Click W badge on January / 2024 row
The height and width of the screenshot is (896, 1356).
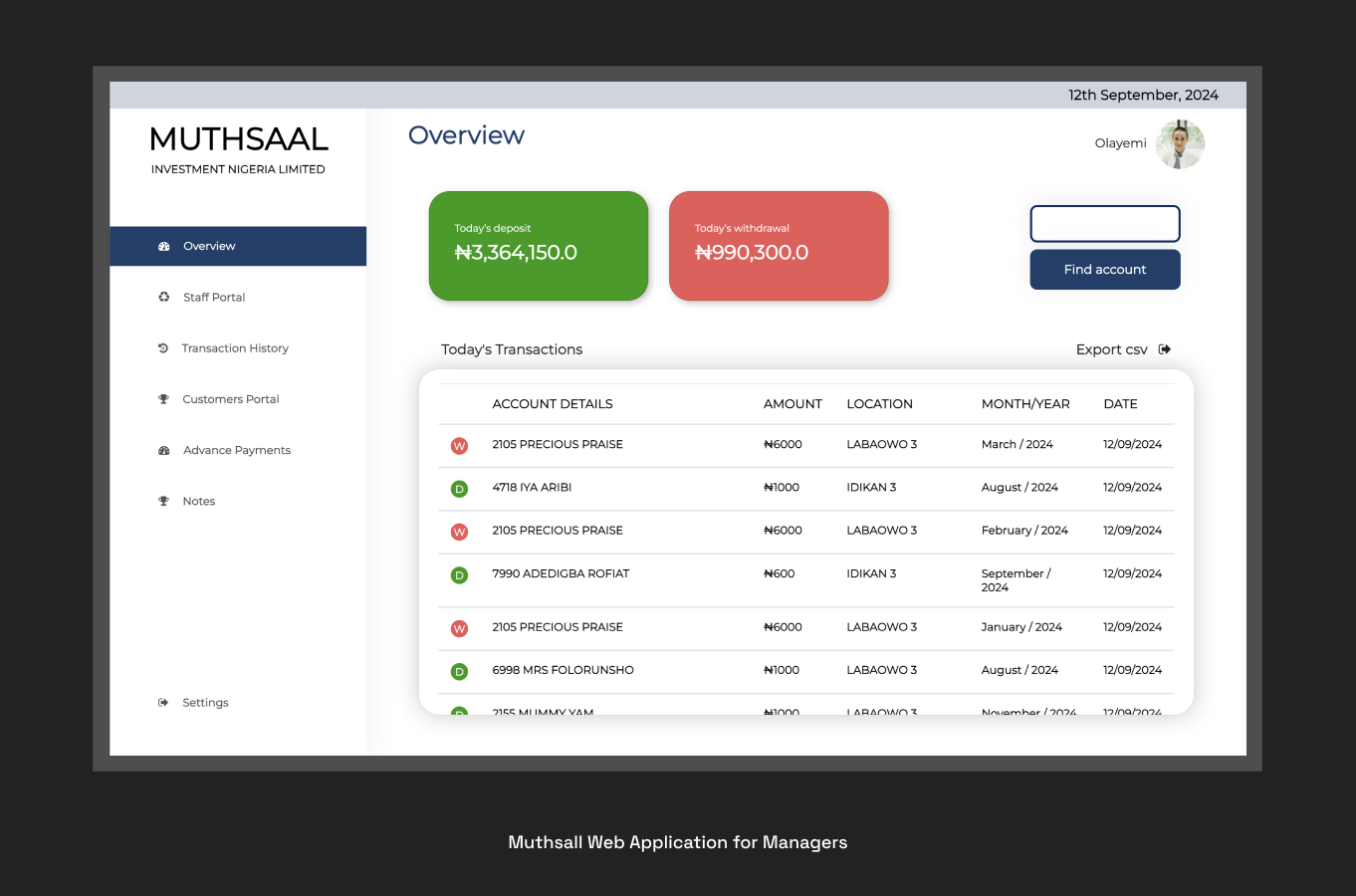click(459, 628)
